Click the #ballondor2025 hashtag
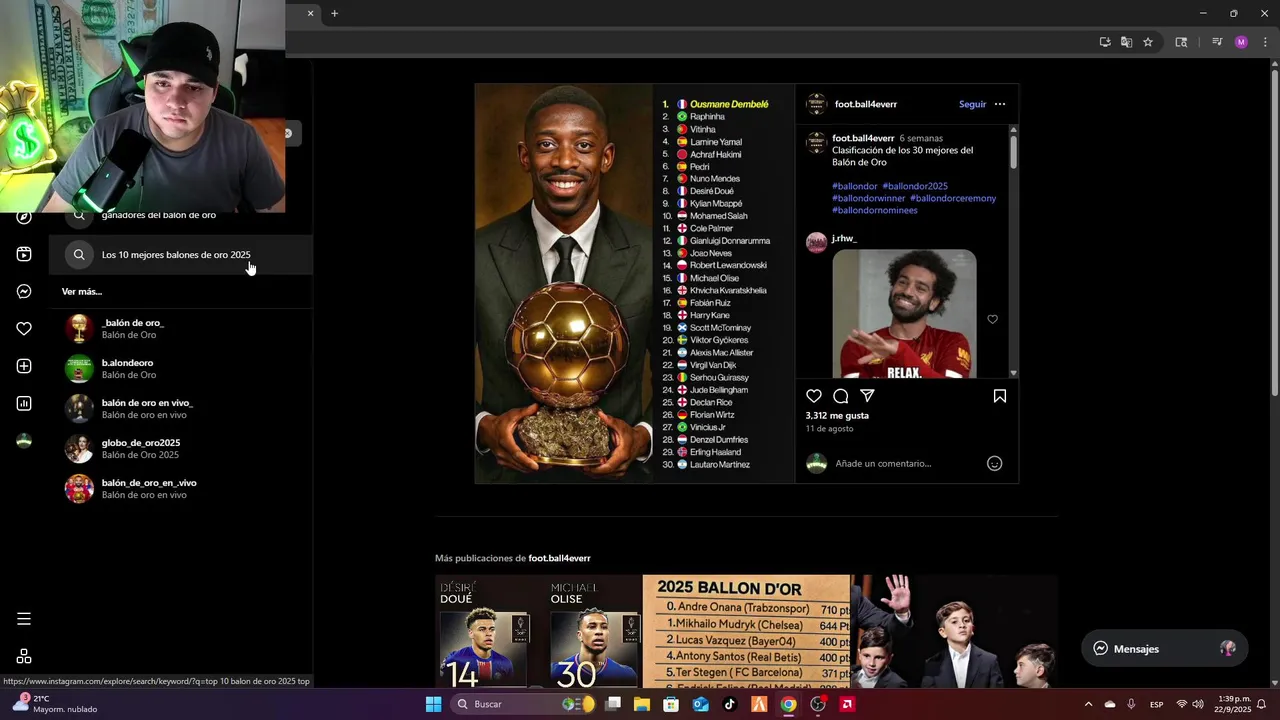The width and height of the screenshot is (1280, 720). pyautogui.click(x=915, y=186)
